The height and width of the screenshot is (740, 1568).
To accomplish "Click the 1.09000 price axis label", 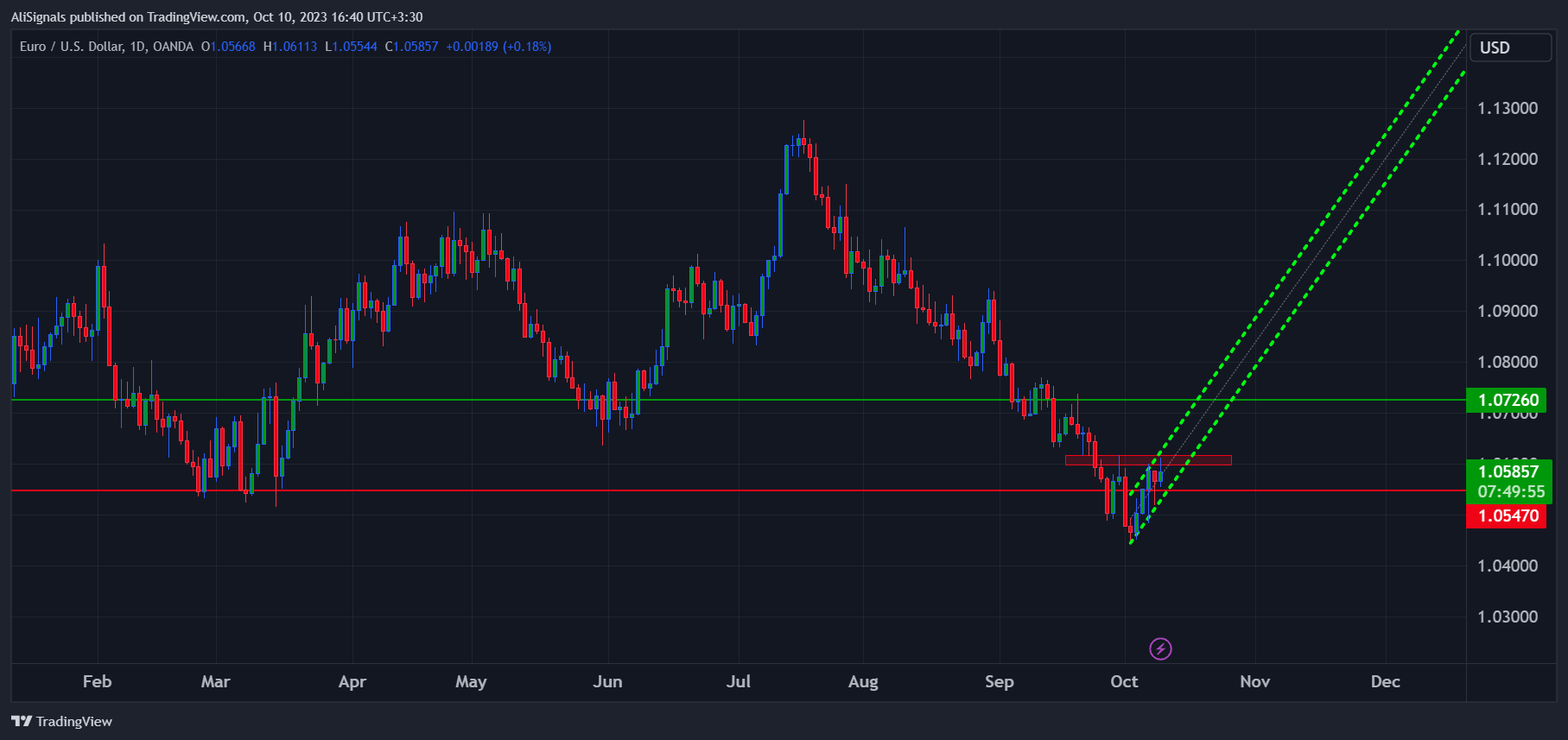I will point(1508,311).
